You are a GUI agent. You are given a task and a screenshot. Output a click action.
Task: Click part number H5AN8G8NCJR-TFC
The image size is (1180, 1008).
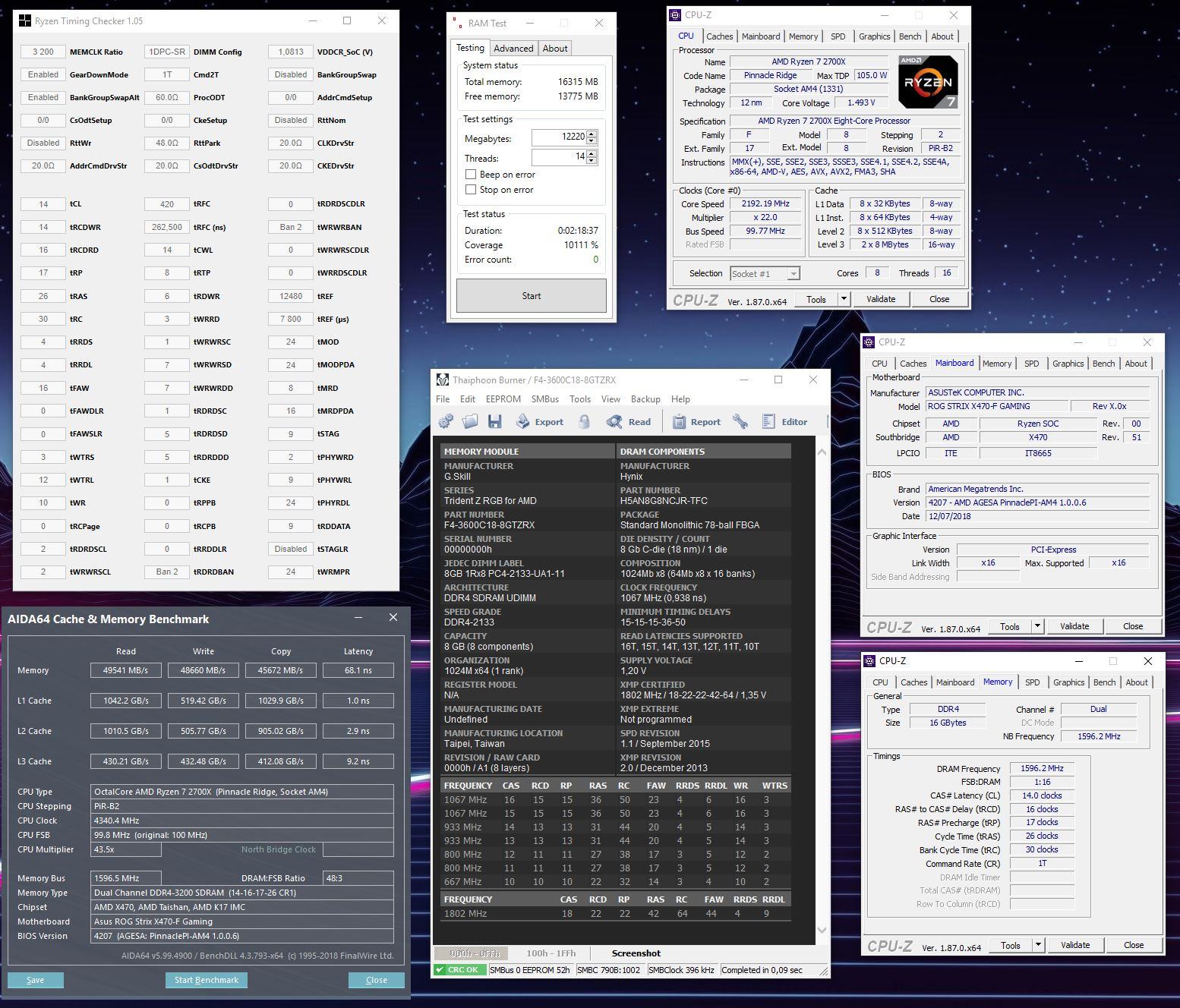tap(664, 501)
